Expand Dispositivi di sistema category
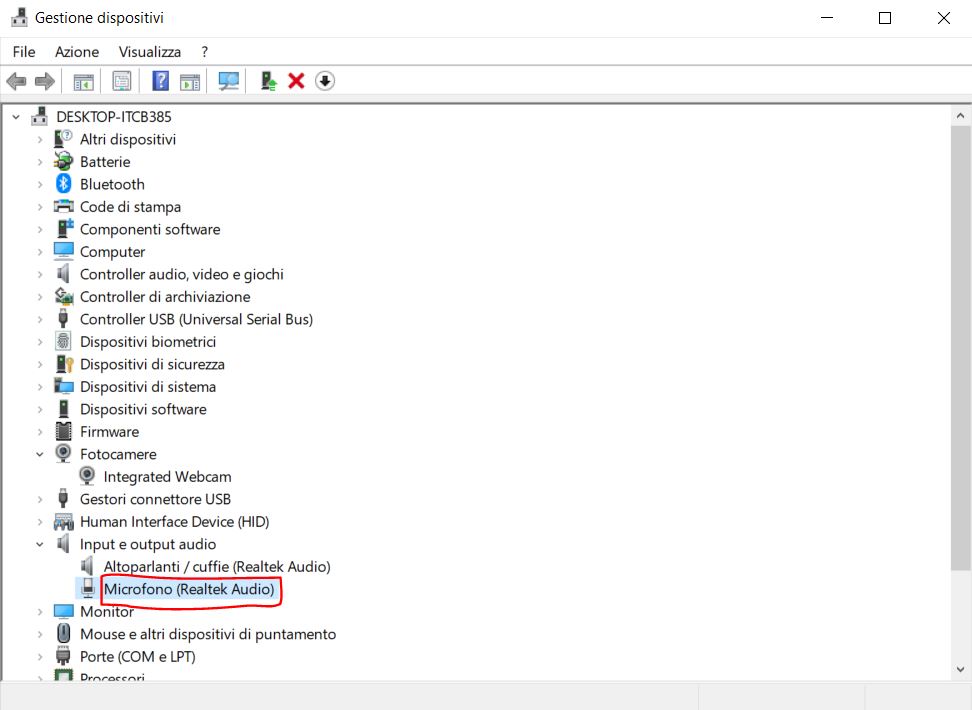The image size is (972, 710). click(40, 386)
